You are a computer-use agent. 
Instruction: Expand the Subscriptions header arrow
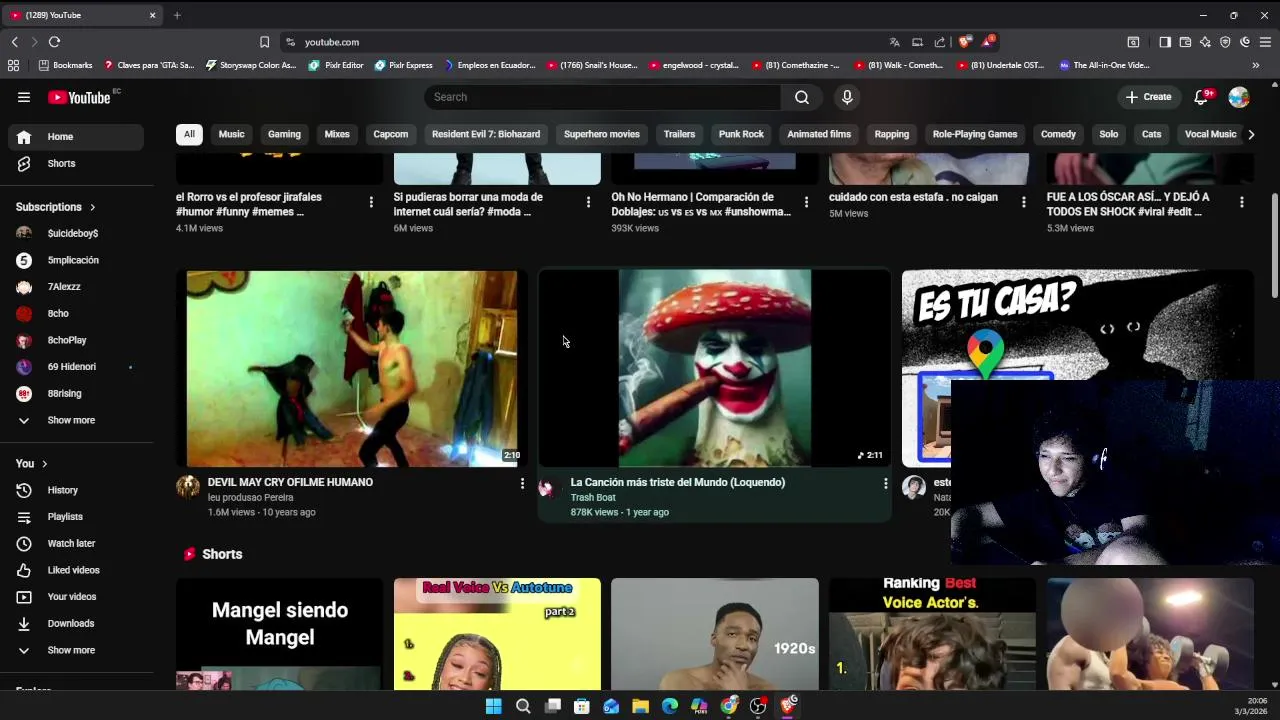pos(92,207)
